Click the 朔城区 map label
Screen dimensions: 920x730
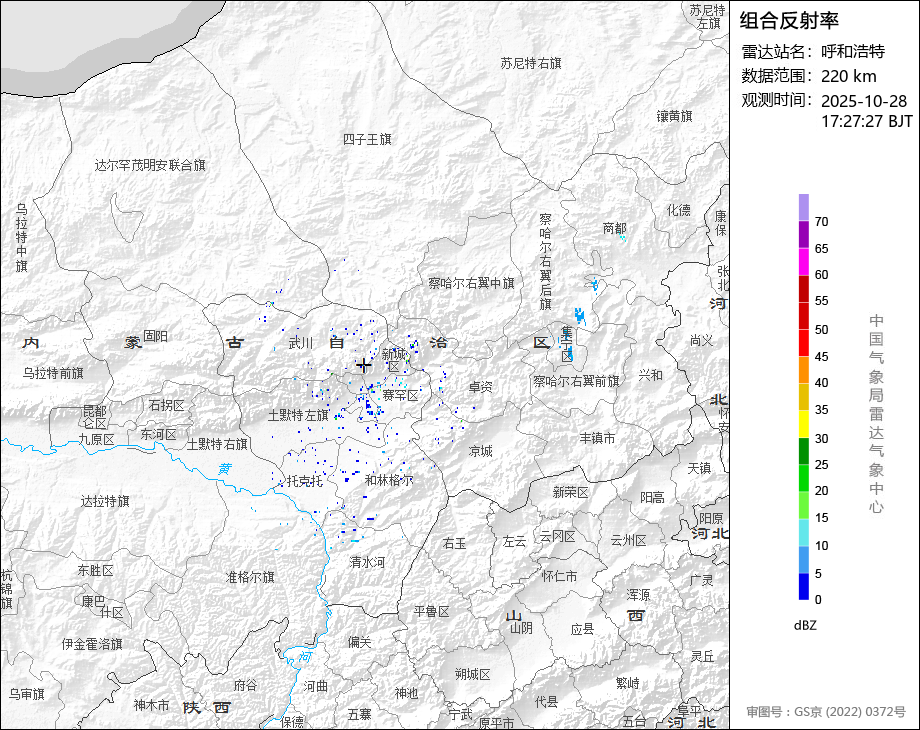[473, 674]
